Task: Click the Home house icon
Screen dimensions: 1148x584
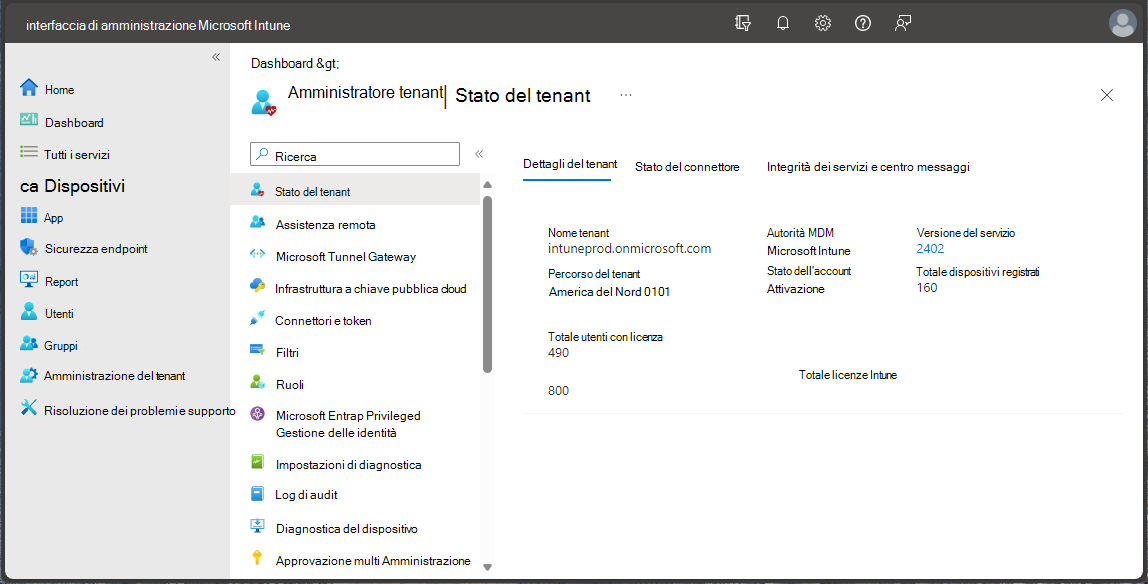Action: pos(29,89)
